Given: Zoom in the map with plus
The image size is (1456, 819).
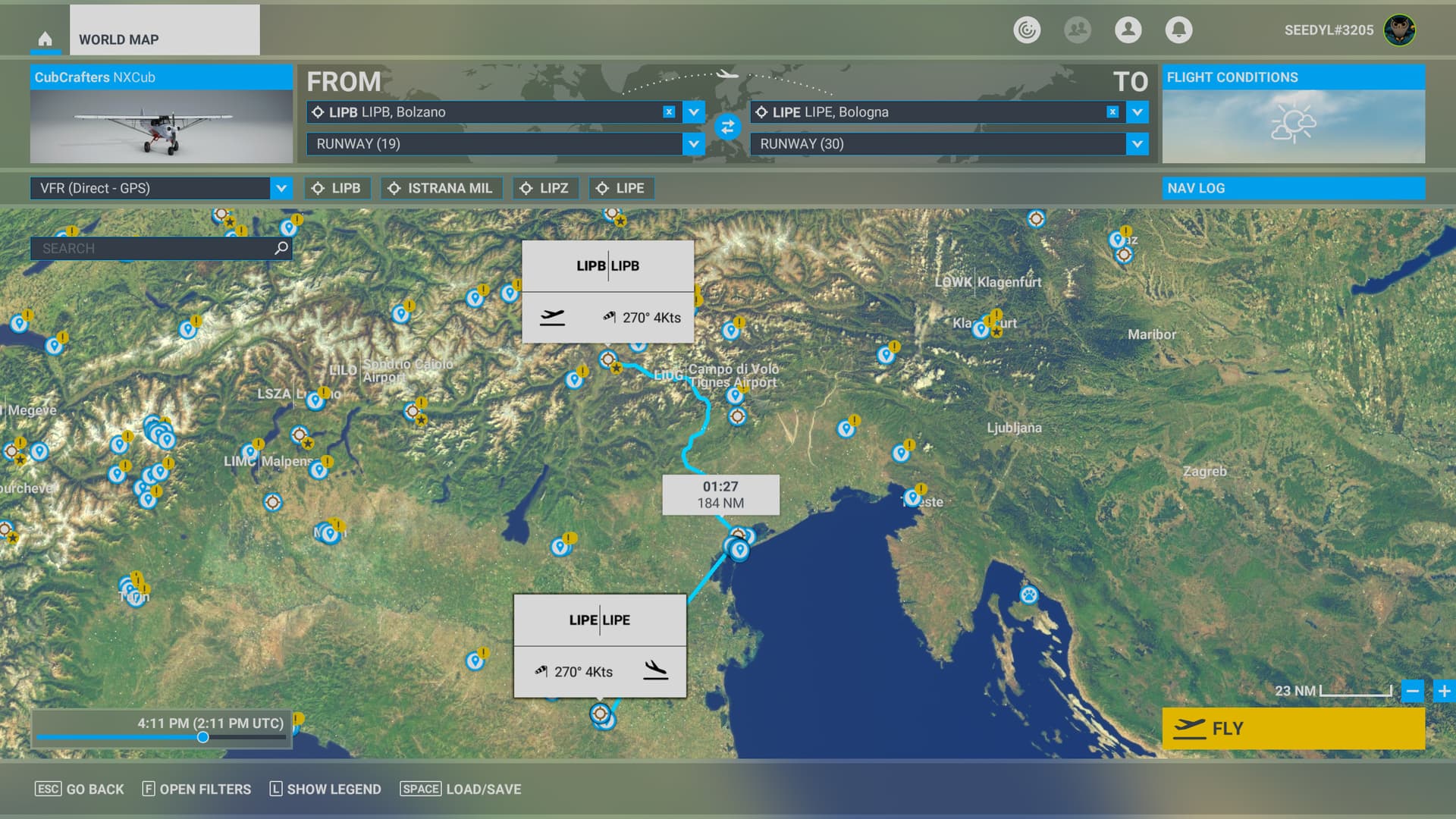Looking at the screenshot, I should pos(1444,691).
